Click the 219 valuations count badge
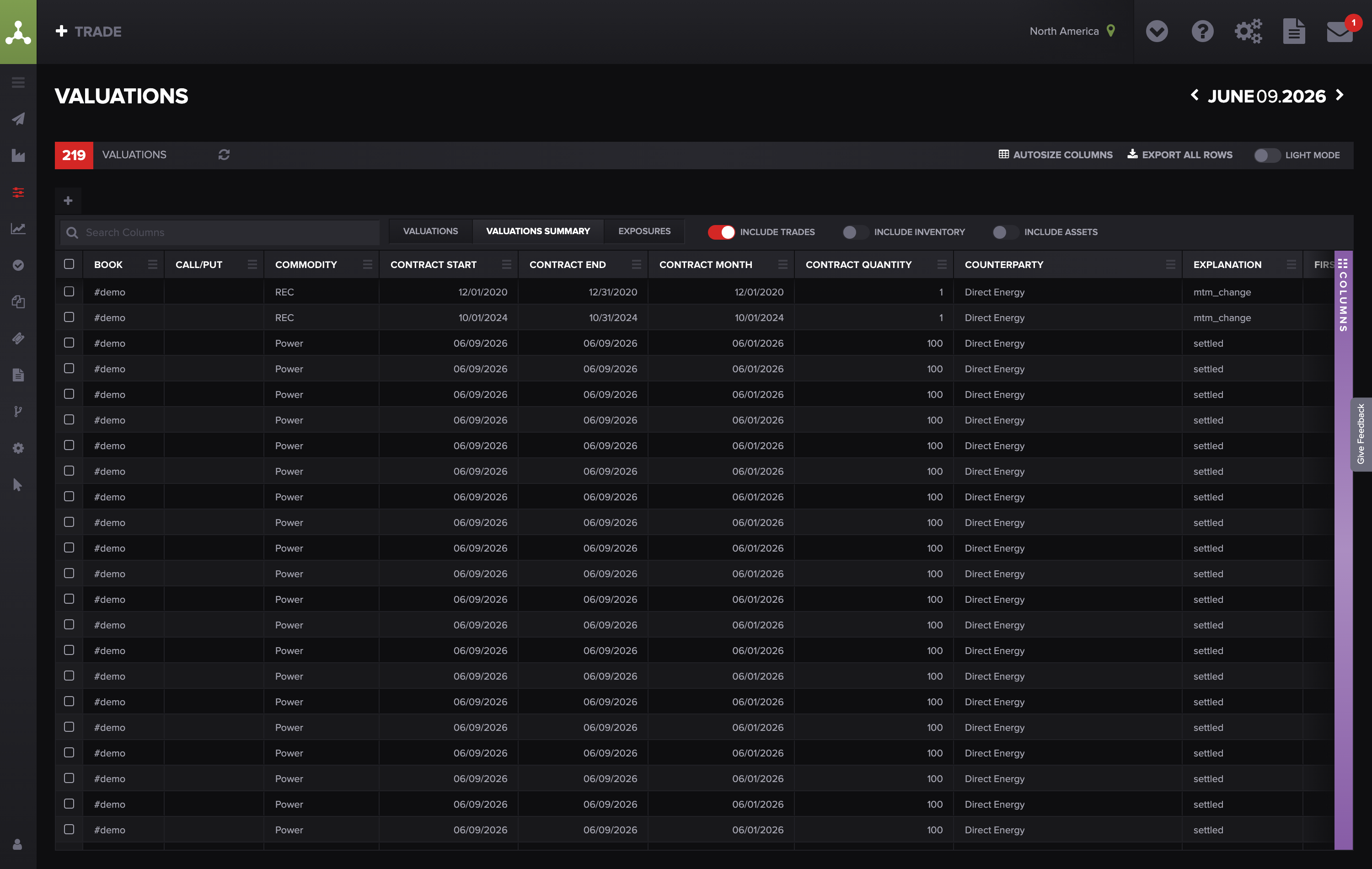The width and height of the screenshot is (1372, 869). pos(74,155)
